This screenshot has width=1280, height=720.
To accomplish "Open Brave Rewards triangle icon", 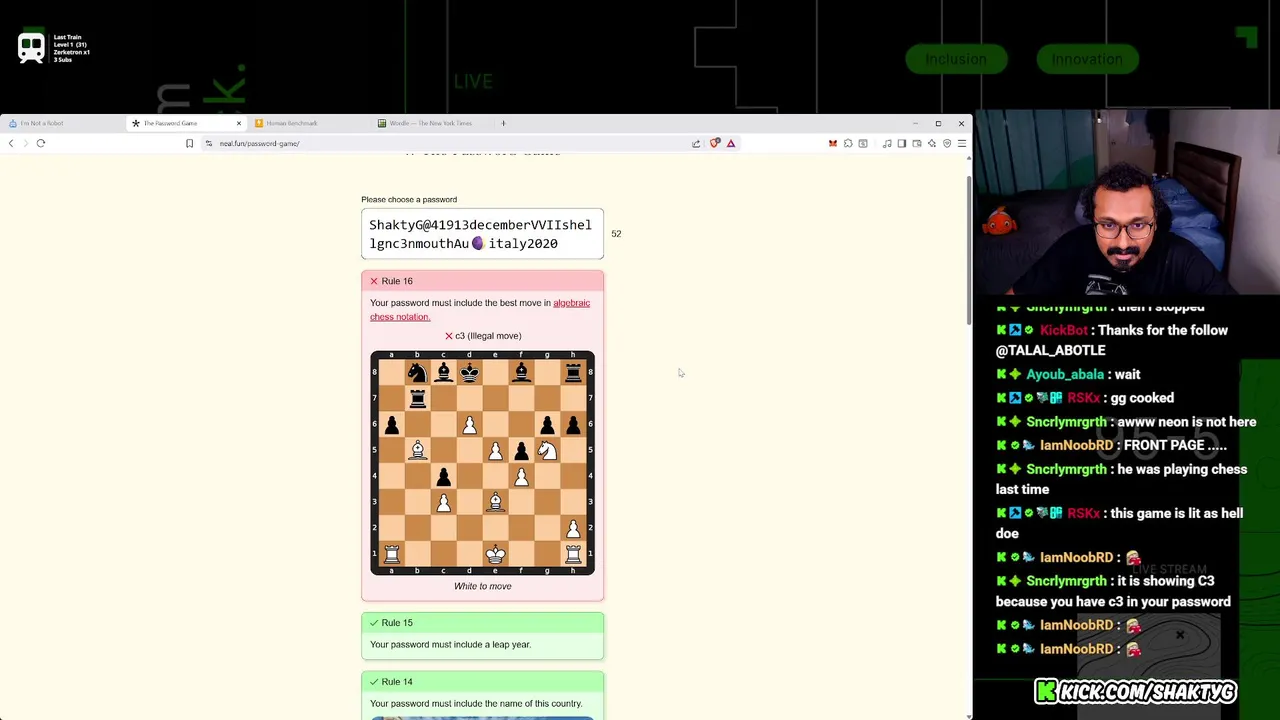I will 731,143.
